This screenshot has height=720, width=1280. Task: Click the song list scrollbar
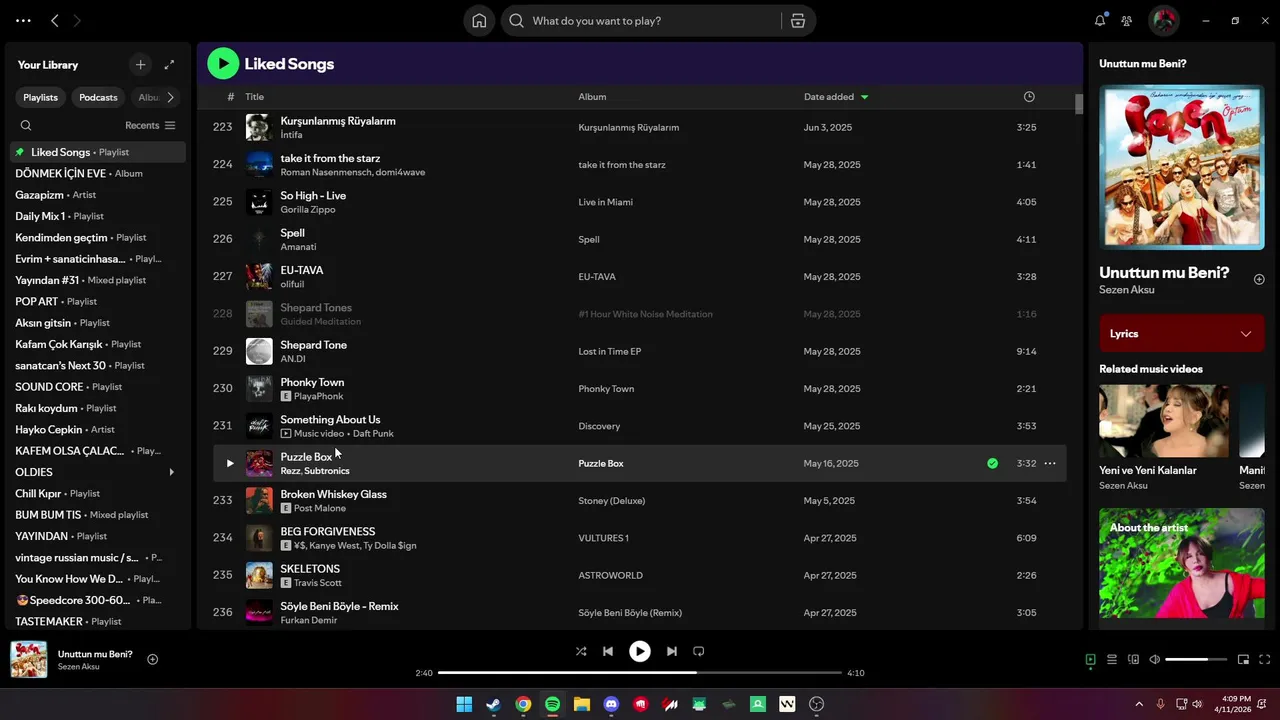1079,105
